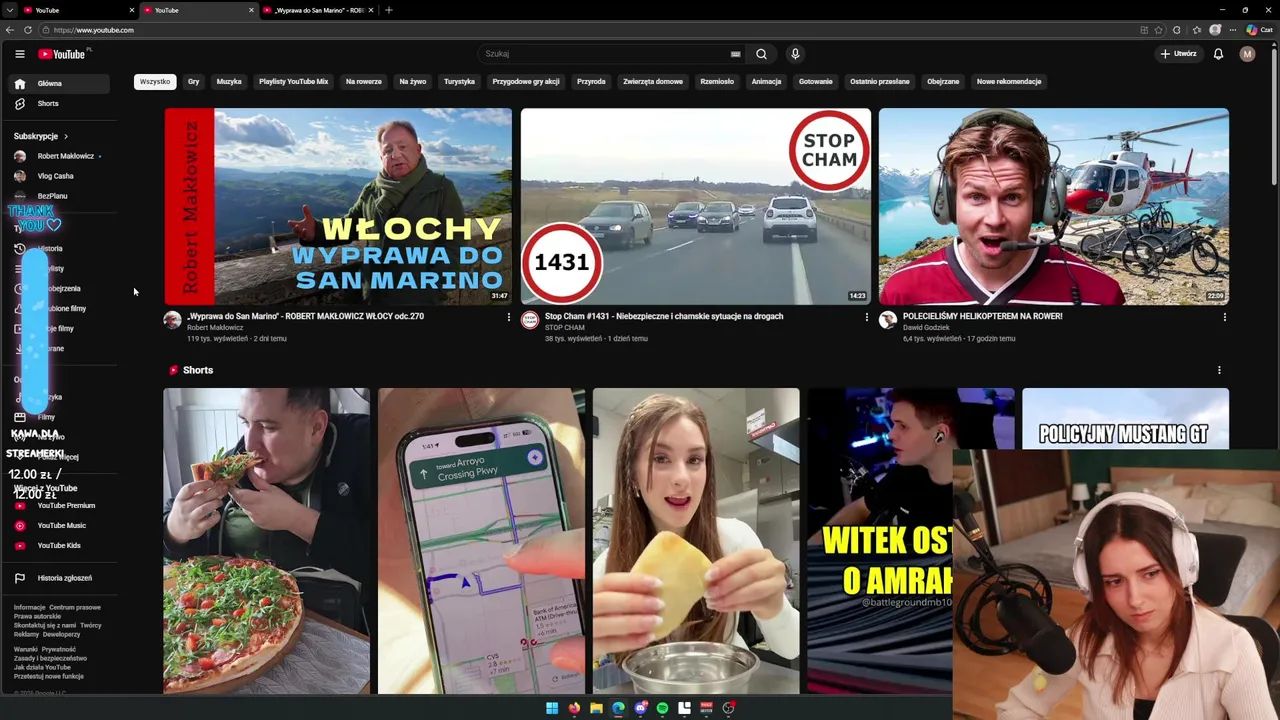This screenshot has width=1280, height=720.
Task: Open Windows Start menu
Action: point(552,708)
